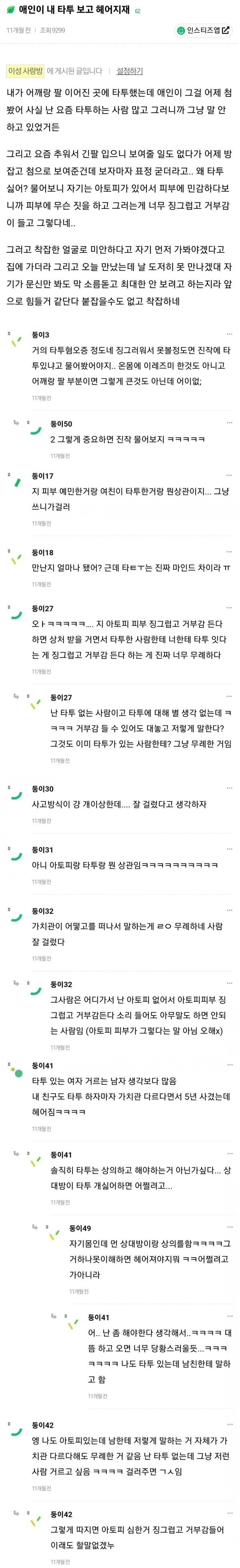Click 둥이3's profile avatar

16,342
